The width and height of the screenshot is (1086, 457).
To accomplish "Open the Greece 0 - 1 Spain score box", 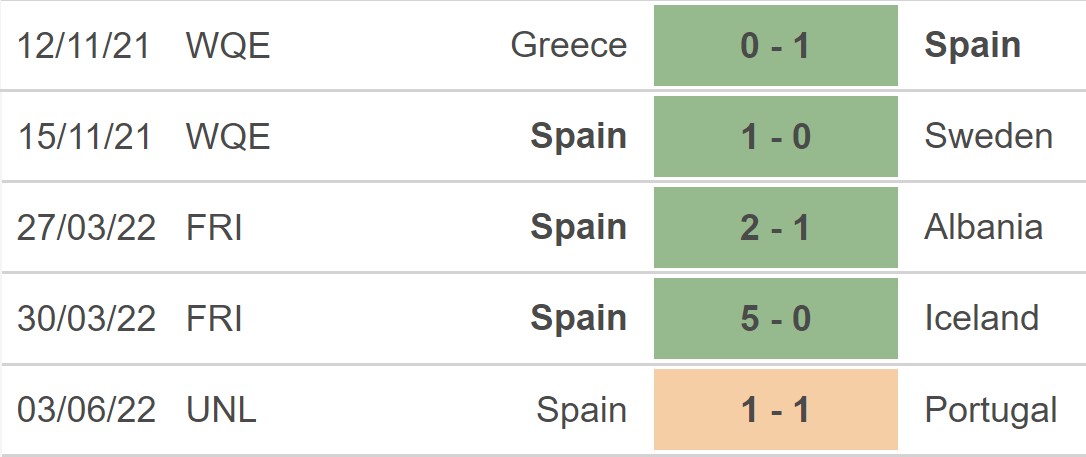I will [776, 46].
